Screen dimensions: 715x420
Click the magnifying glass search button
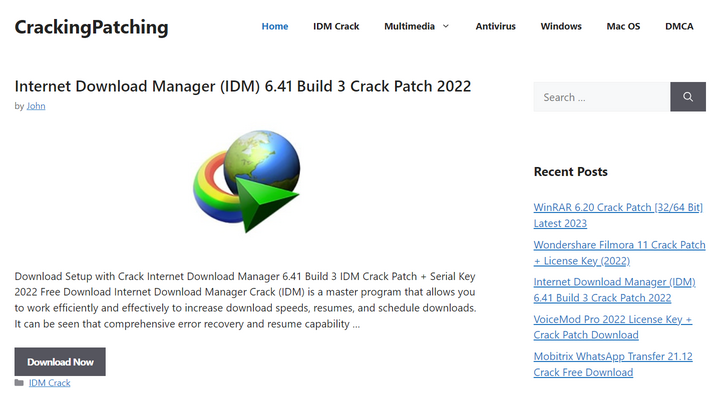[x=687, y=97]
